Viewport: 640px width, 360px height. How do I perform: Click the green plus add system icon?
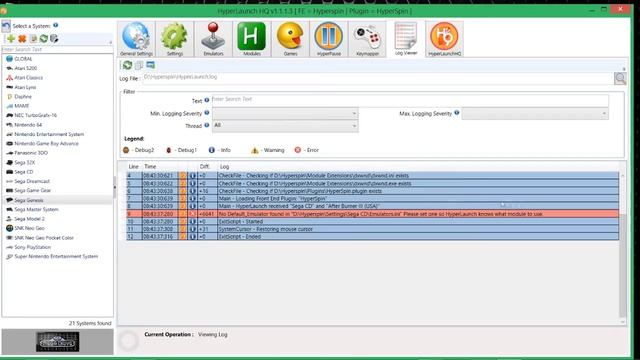[11, 39]
